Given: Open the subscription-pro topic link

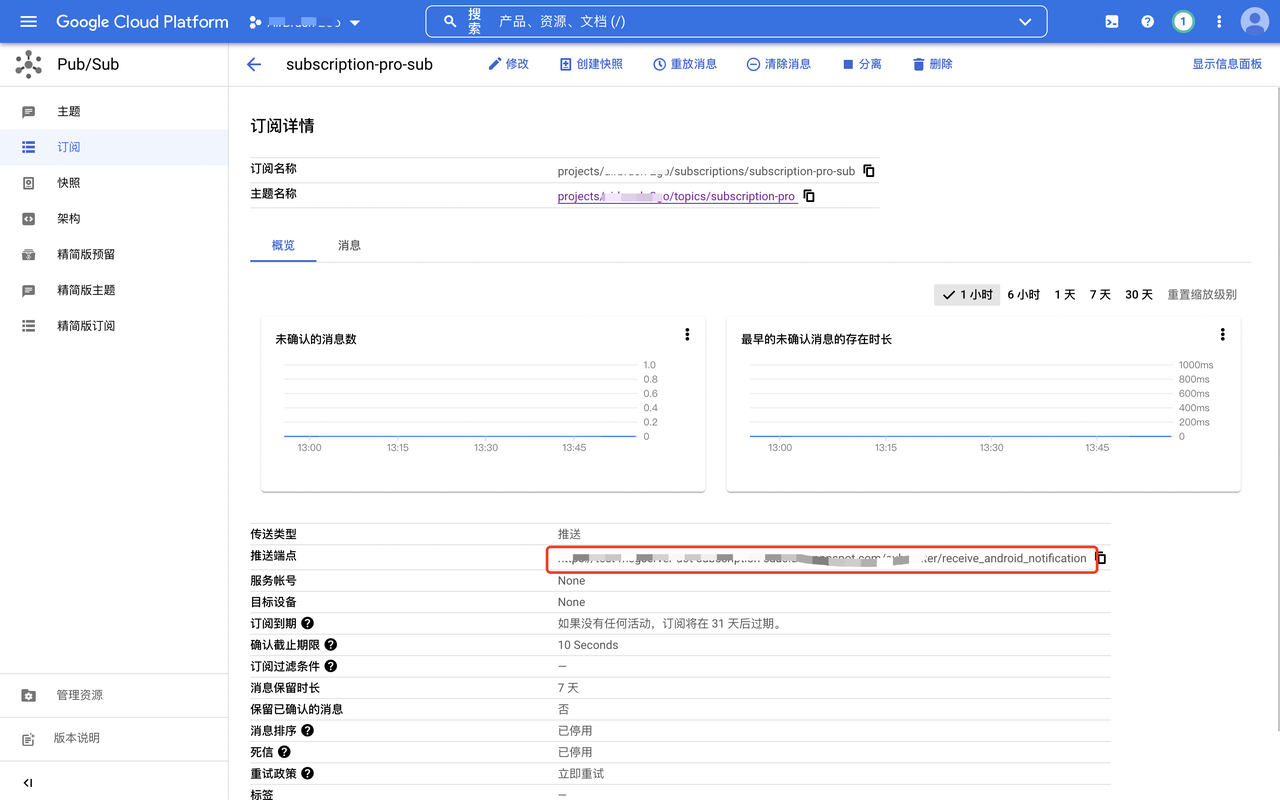Looking at the screenshot, I should [x=676, y=196].
